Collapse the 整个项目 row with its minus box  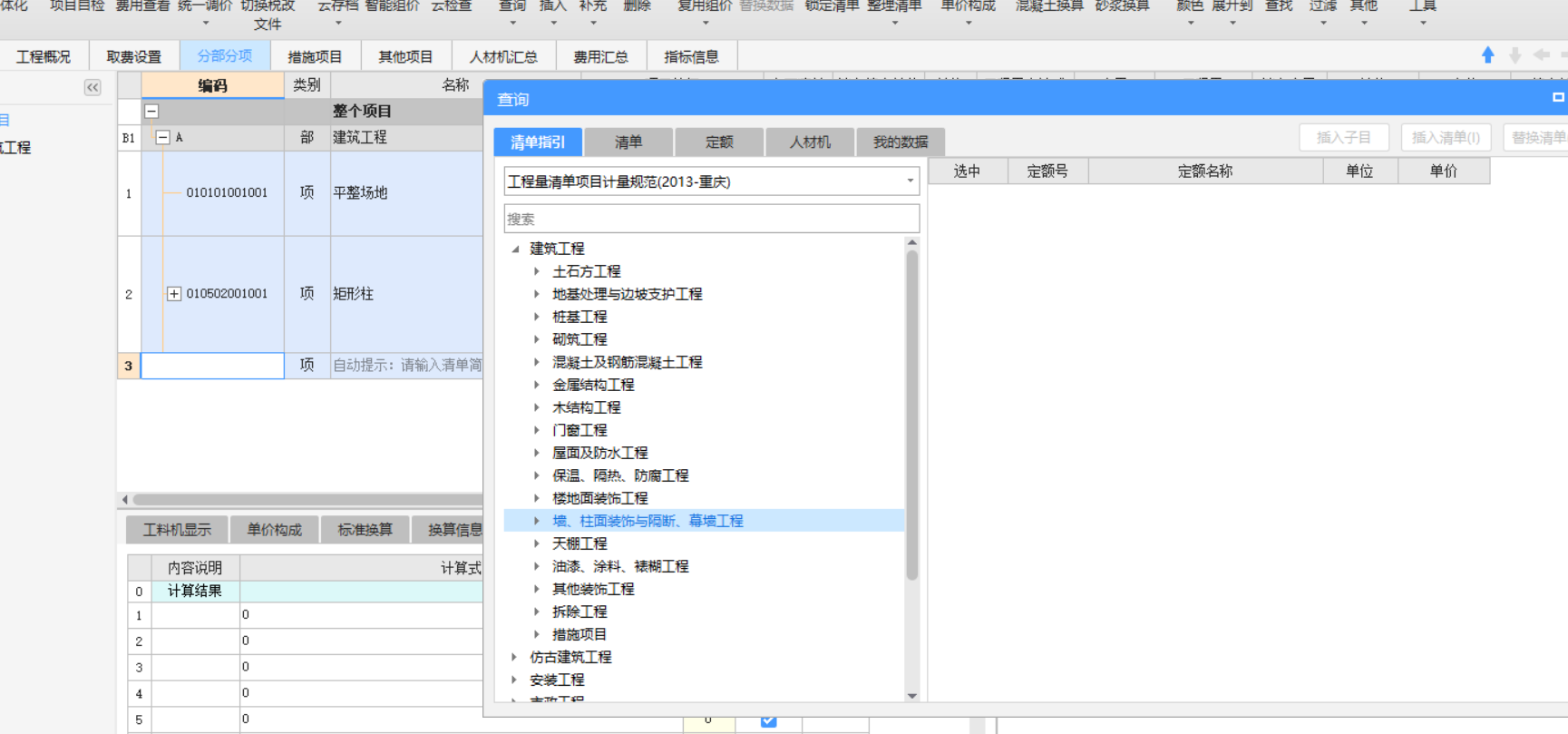coord(151,112)
